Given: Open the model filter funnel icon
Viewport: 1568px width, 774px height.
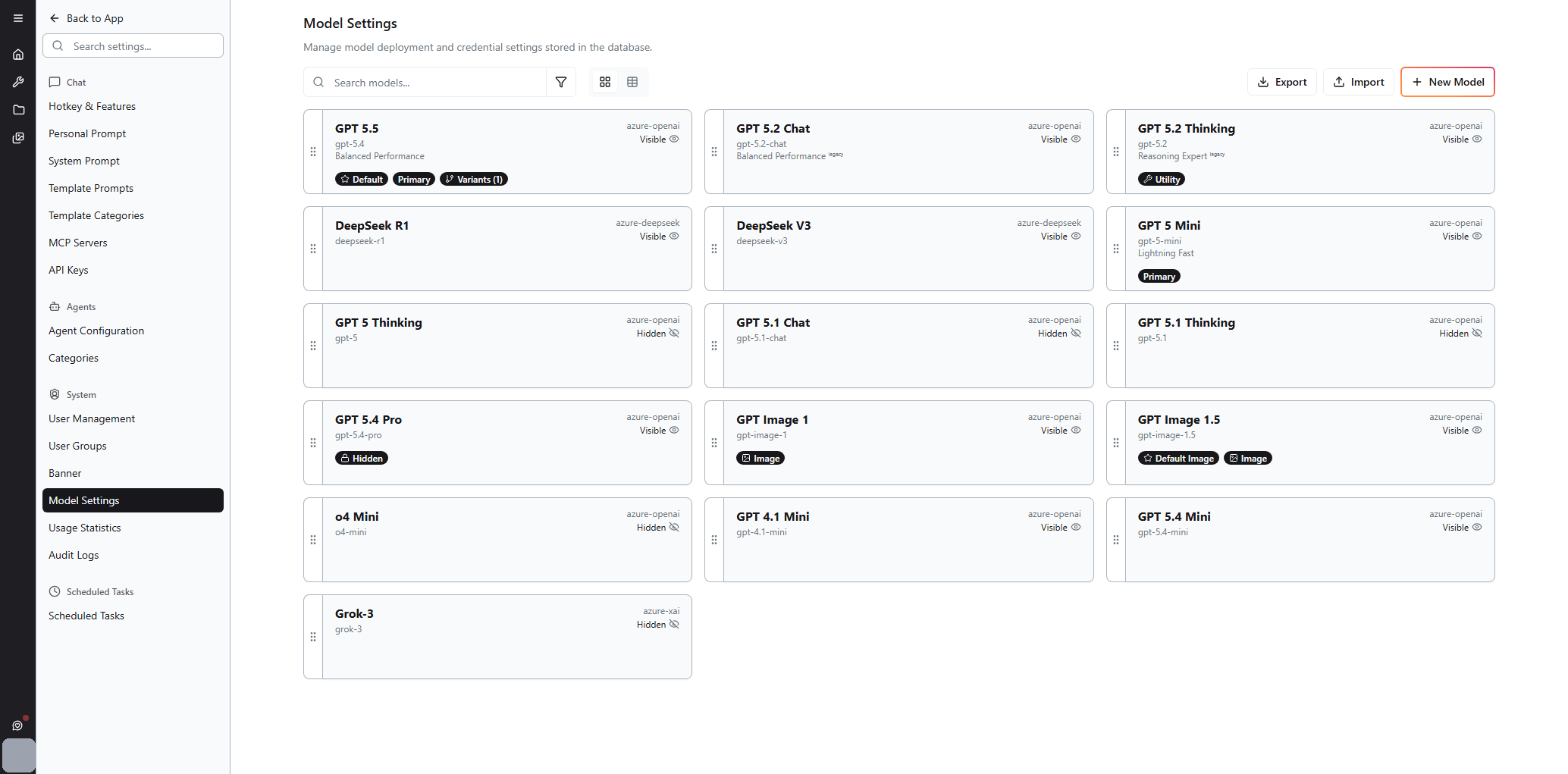Looking at the screenshot, I should 561,82.
